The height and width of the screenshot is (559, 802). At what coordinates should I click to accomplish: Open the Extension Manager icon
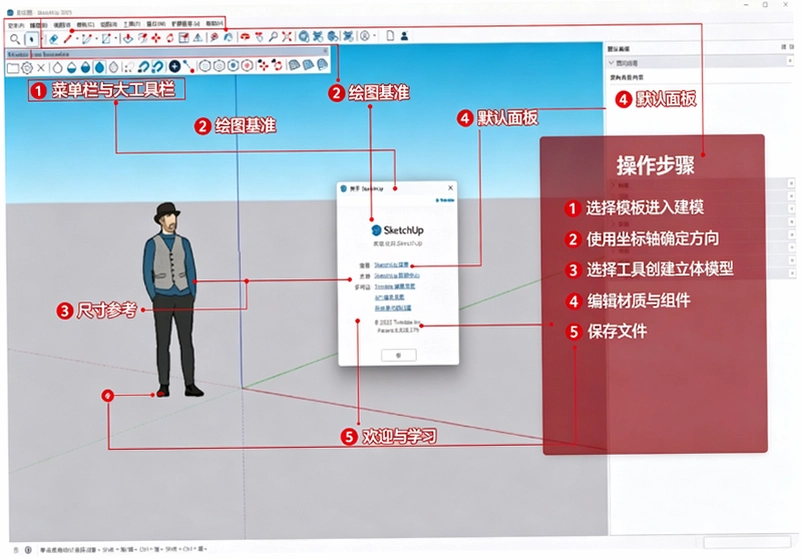(348, 36)
